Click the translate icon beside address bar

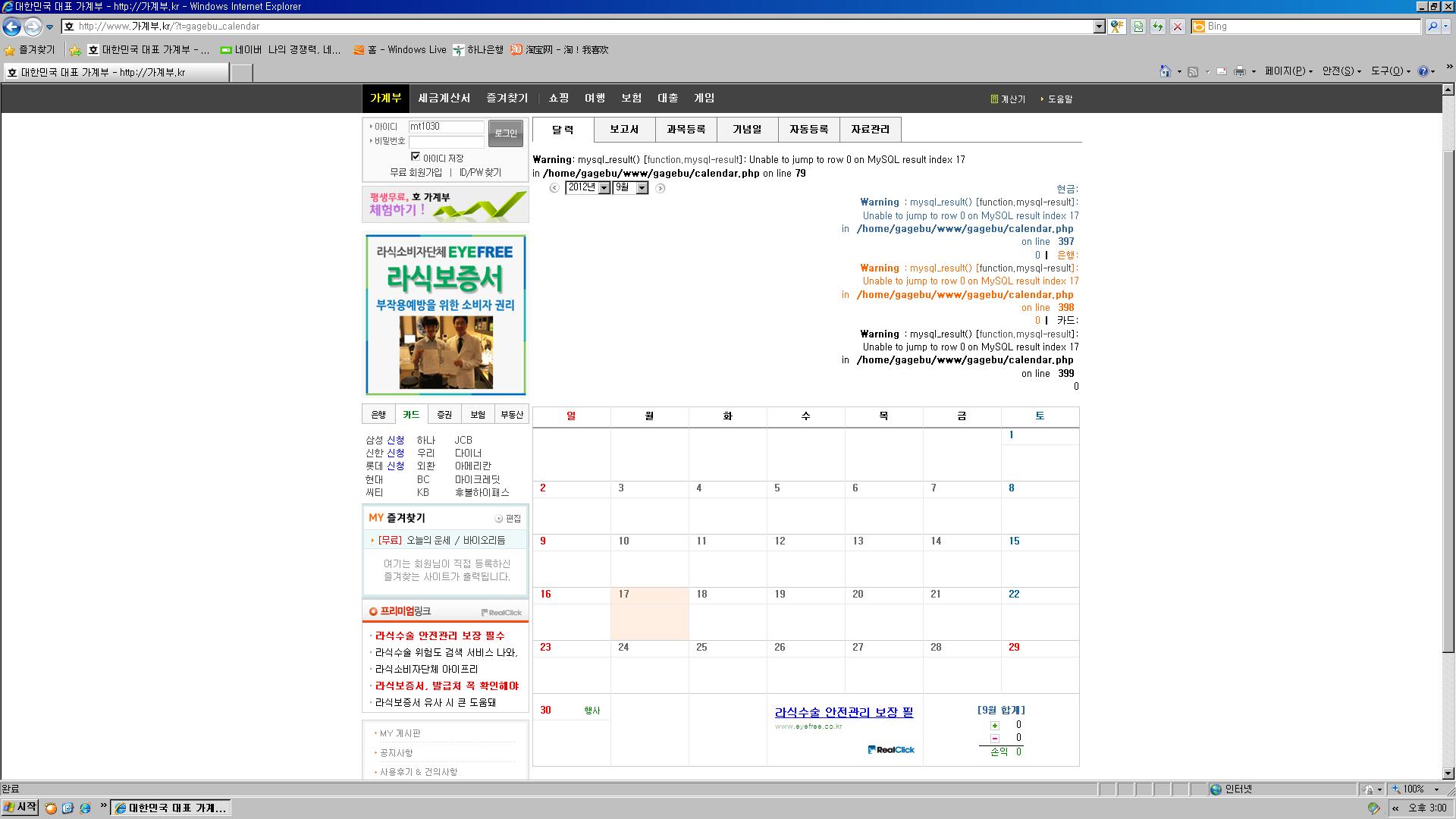point(1116,27)
